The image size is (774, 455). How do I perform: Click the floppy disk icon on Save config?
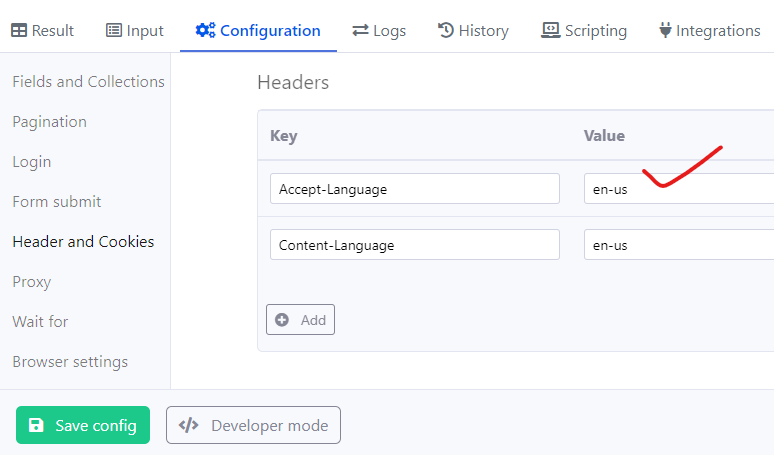36,425
